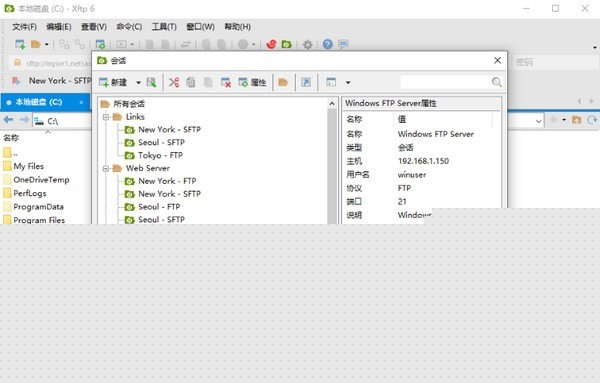Open the remote path dropdown arrow
The height and width of the screenshot is (383, 600).
538,121
